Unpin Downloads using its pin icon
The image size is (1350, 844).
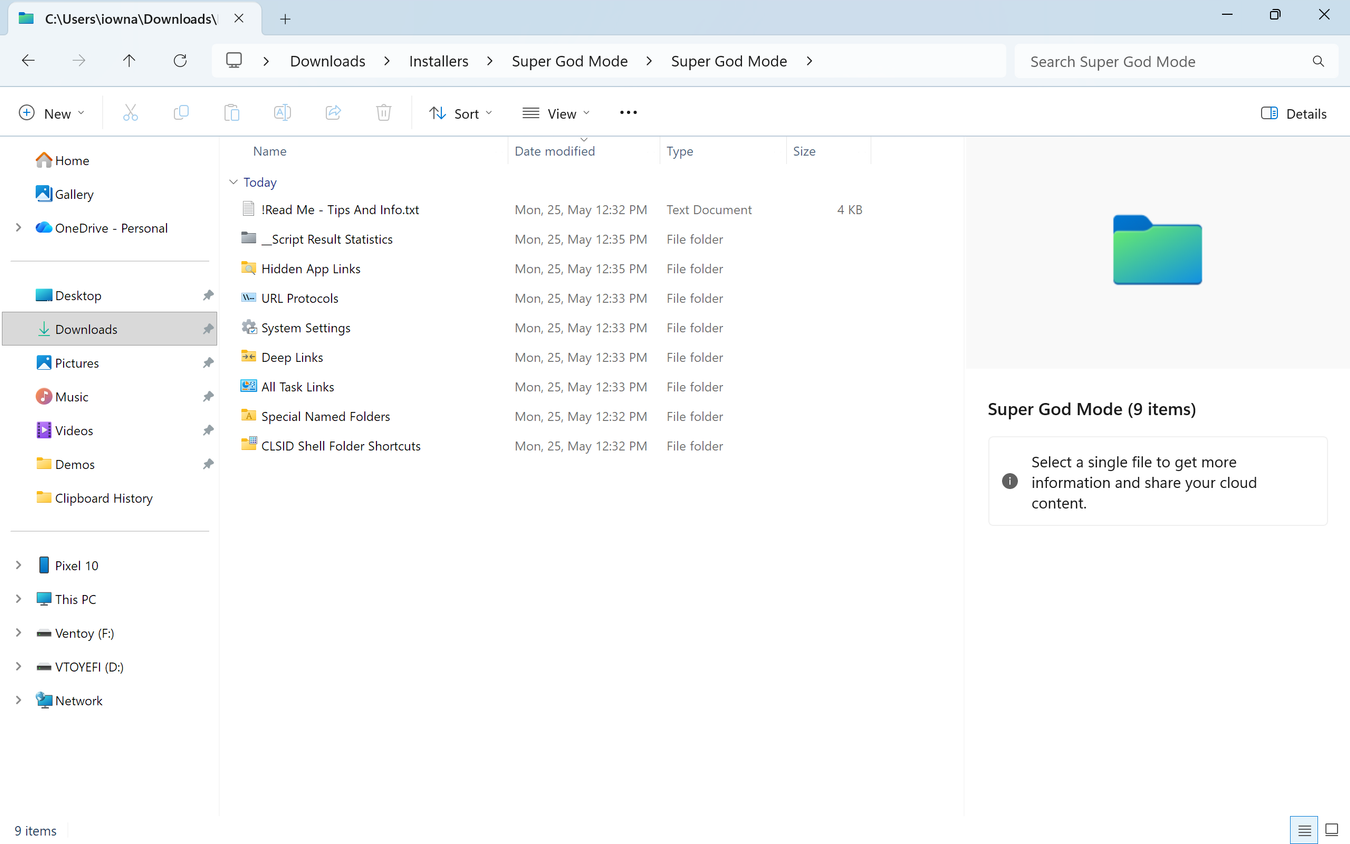208,329
